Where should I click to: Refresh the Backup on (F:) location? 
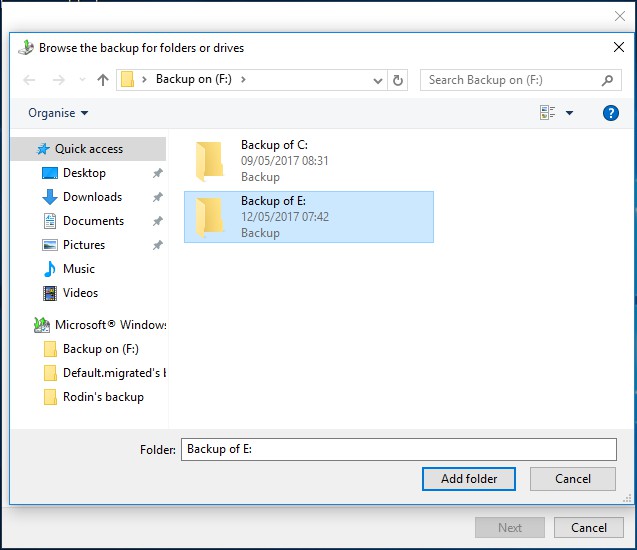(x=398, y=80)
